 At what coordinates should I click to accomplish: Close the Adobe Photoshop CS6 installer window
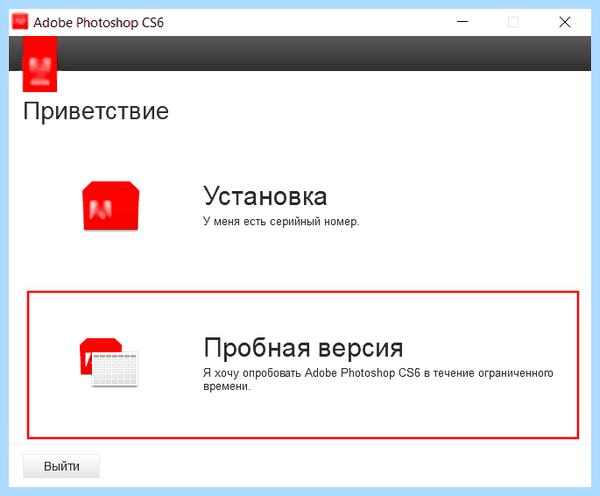pyautogui.click(x=565, y=22)
